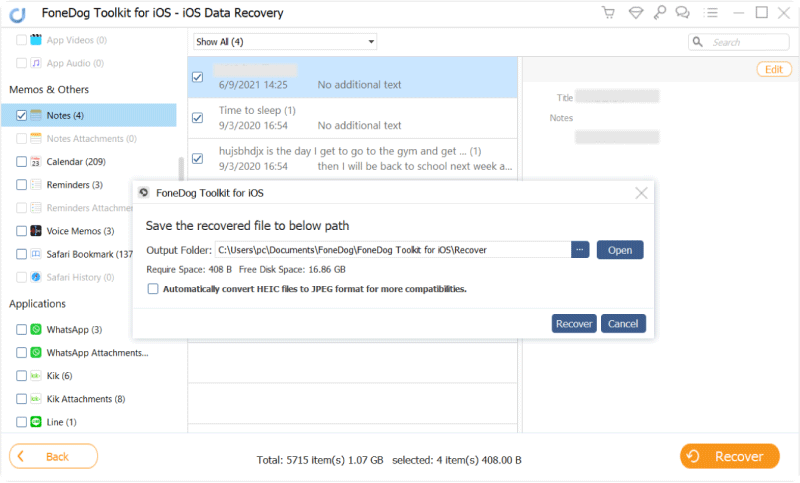
Task: Click the Voice Memos icon
Action: click(x=36, y=231)
